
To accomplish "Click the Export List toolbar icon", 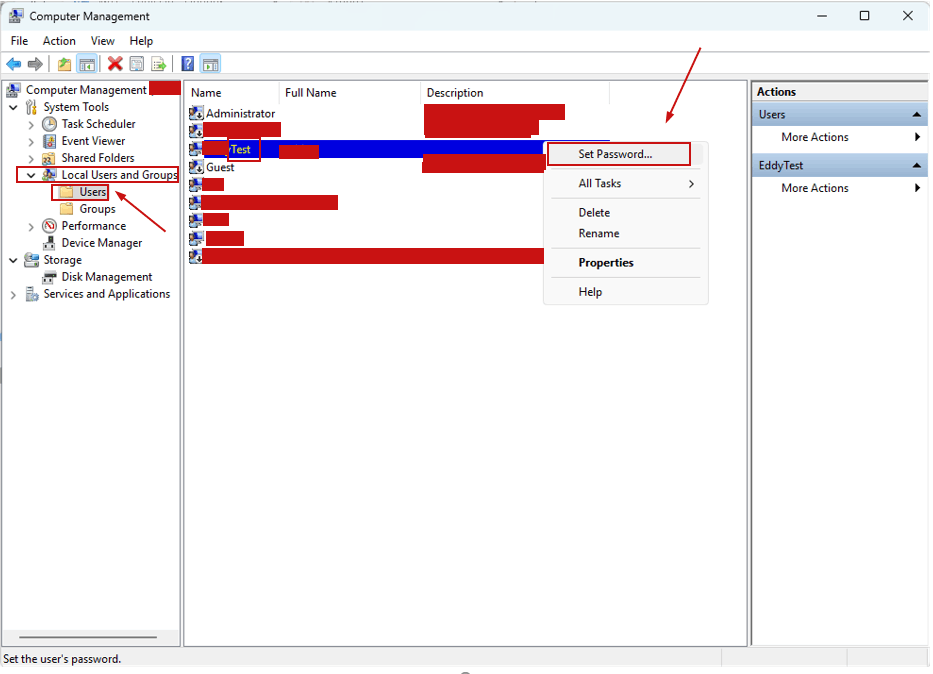I will [159, 64].
